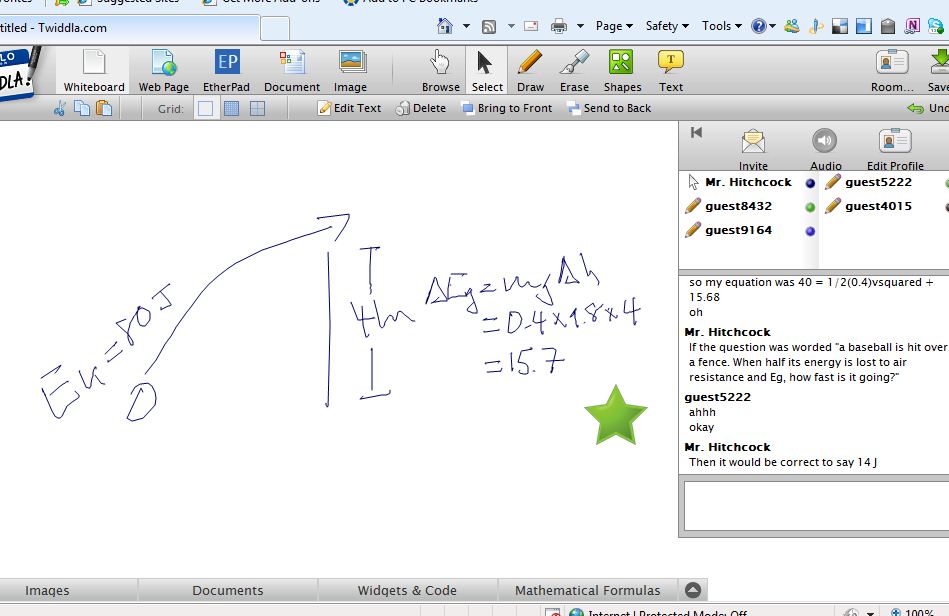Screen dimensions: 949x616
Task: Click the Send to Back button
Action: (609, 108)
